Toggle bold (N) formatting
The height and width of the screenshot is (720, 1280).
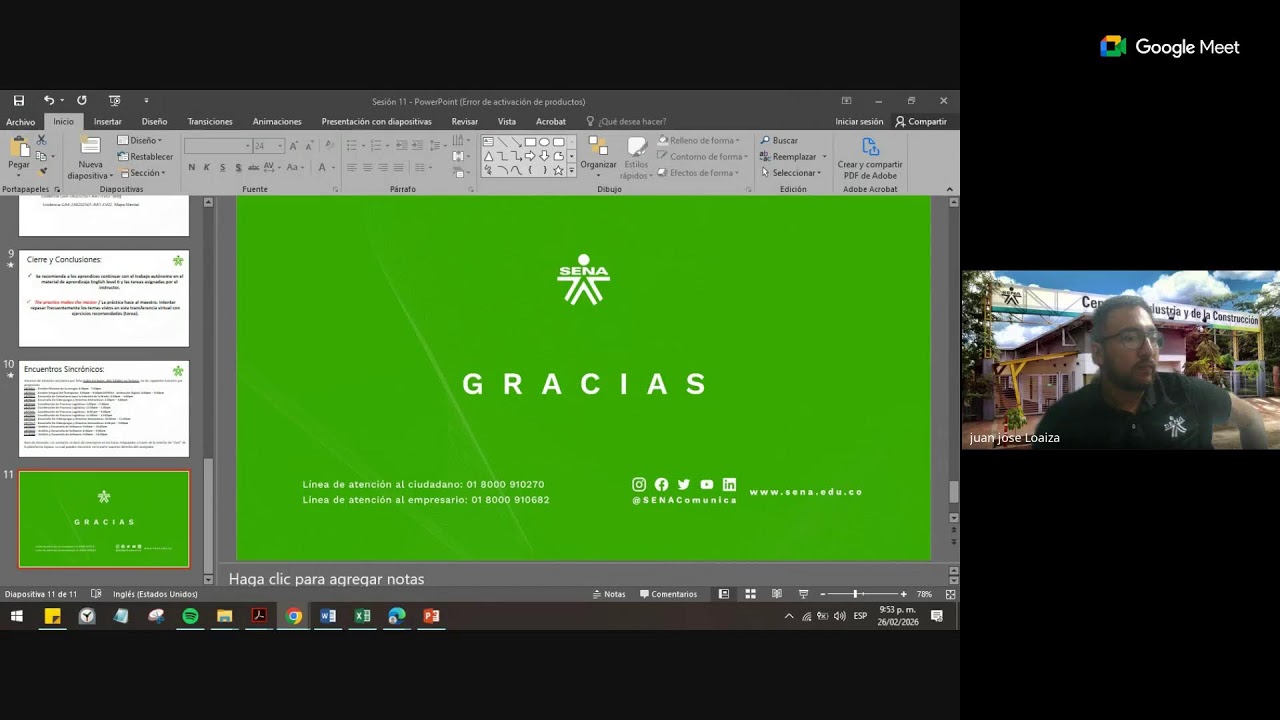pyautogui.click(x=192, y=167)
